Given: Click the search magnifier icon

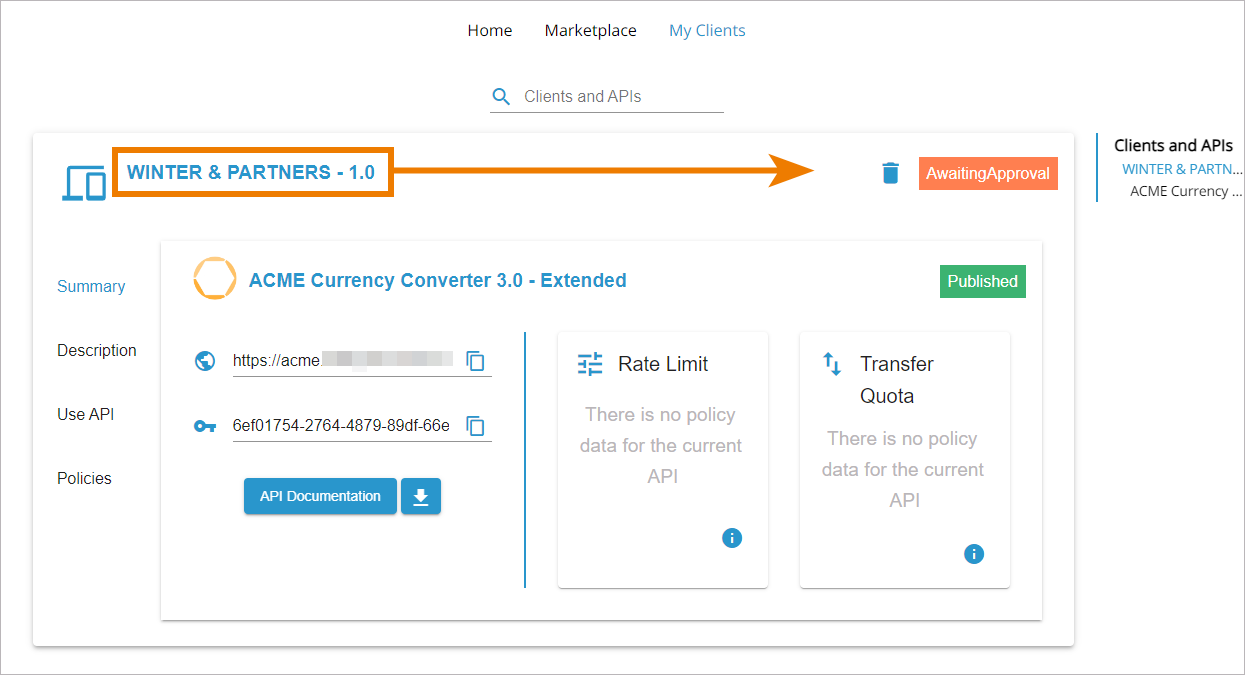Looking at the screenshot, I should (x=502, y=97).
